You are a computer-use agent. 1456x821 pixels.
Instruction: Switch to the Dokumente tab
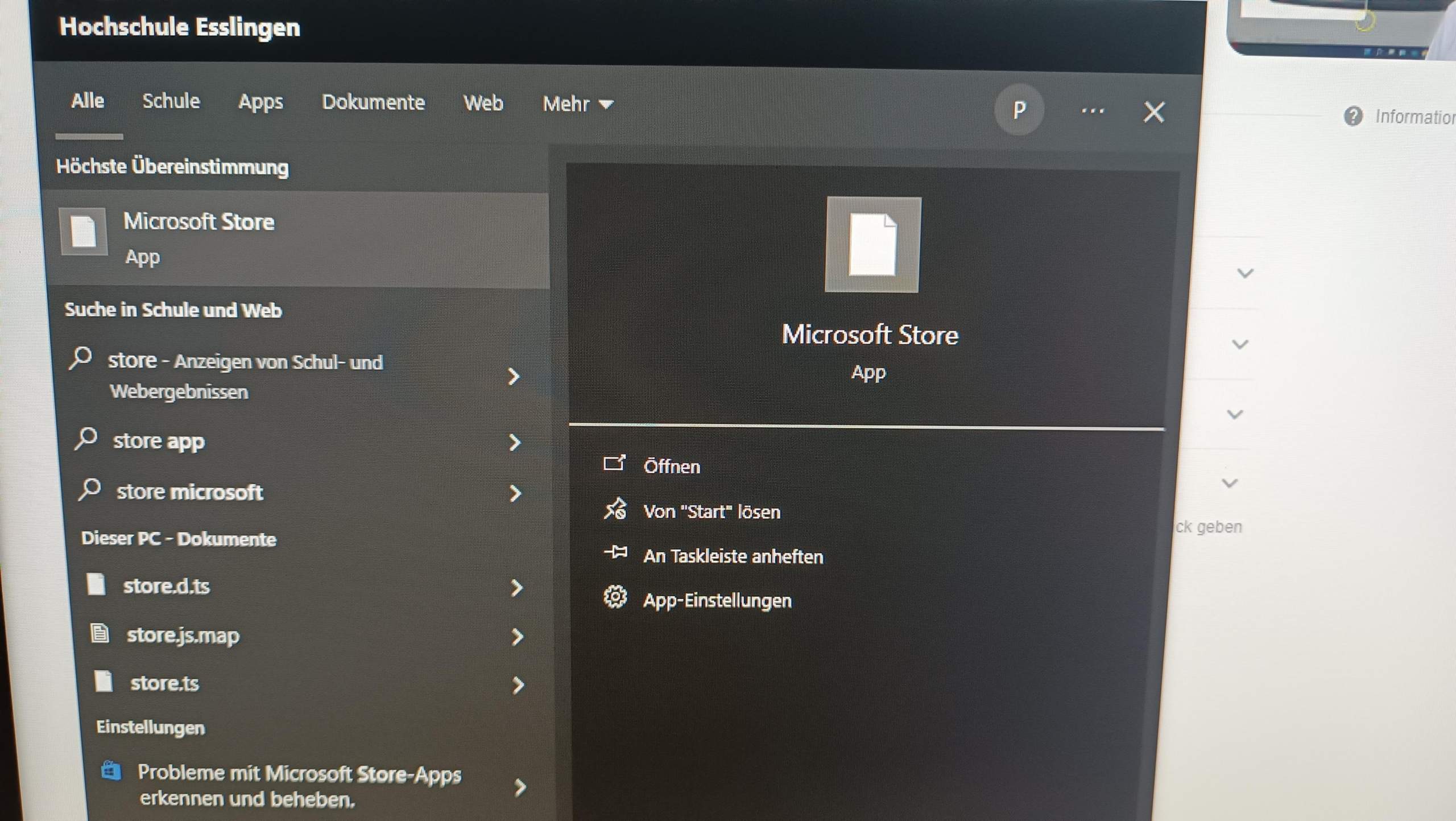[x=373, y=102]
